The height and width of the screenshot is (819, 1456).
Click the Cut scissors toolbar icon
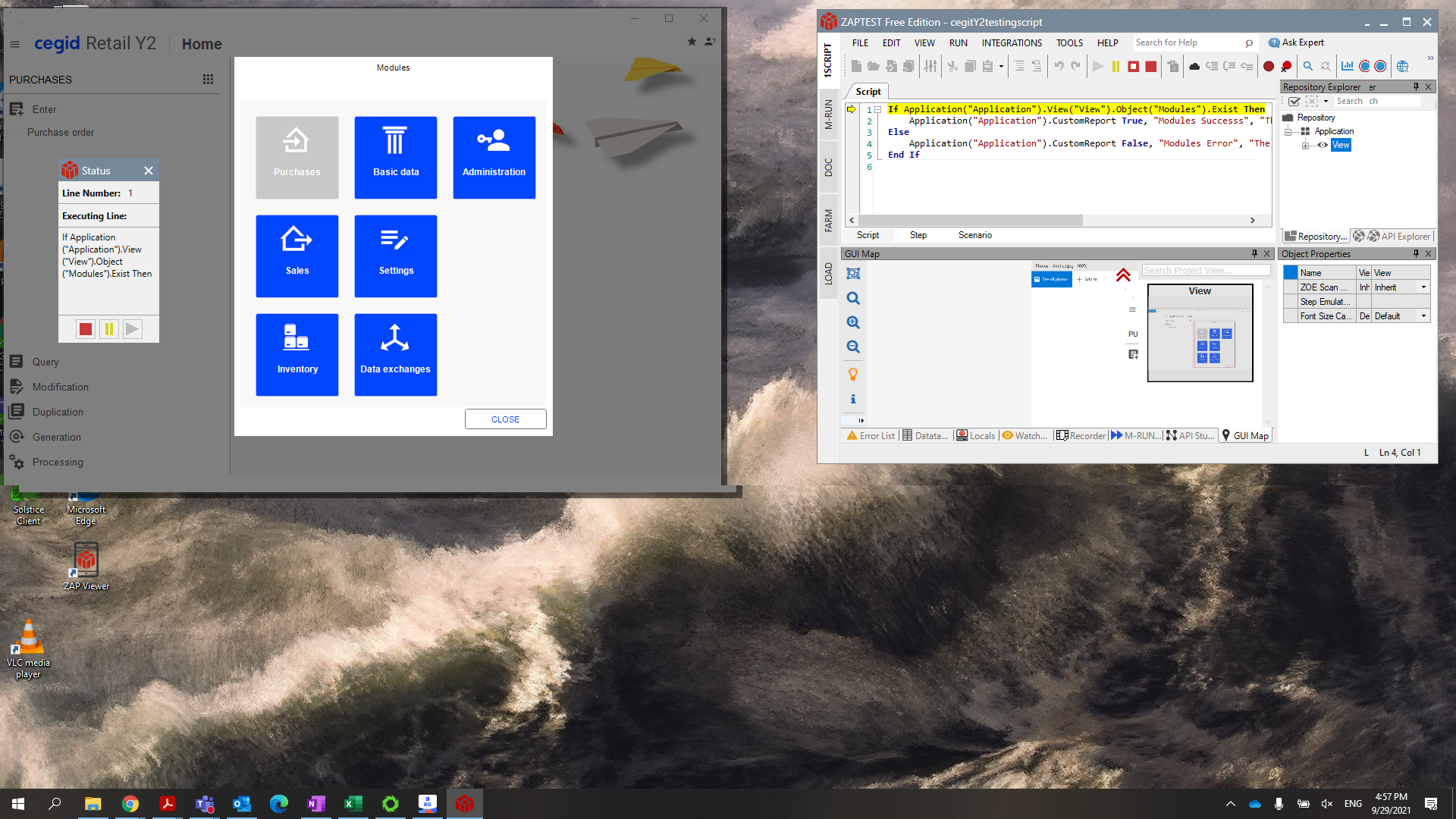(952, 67)
